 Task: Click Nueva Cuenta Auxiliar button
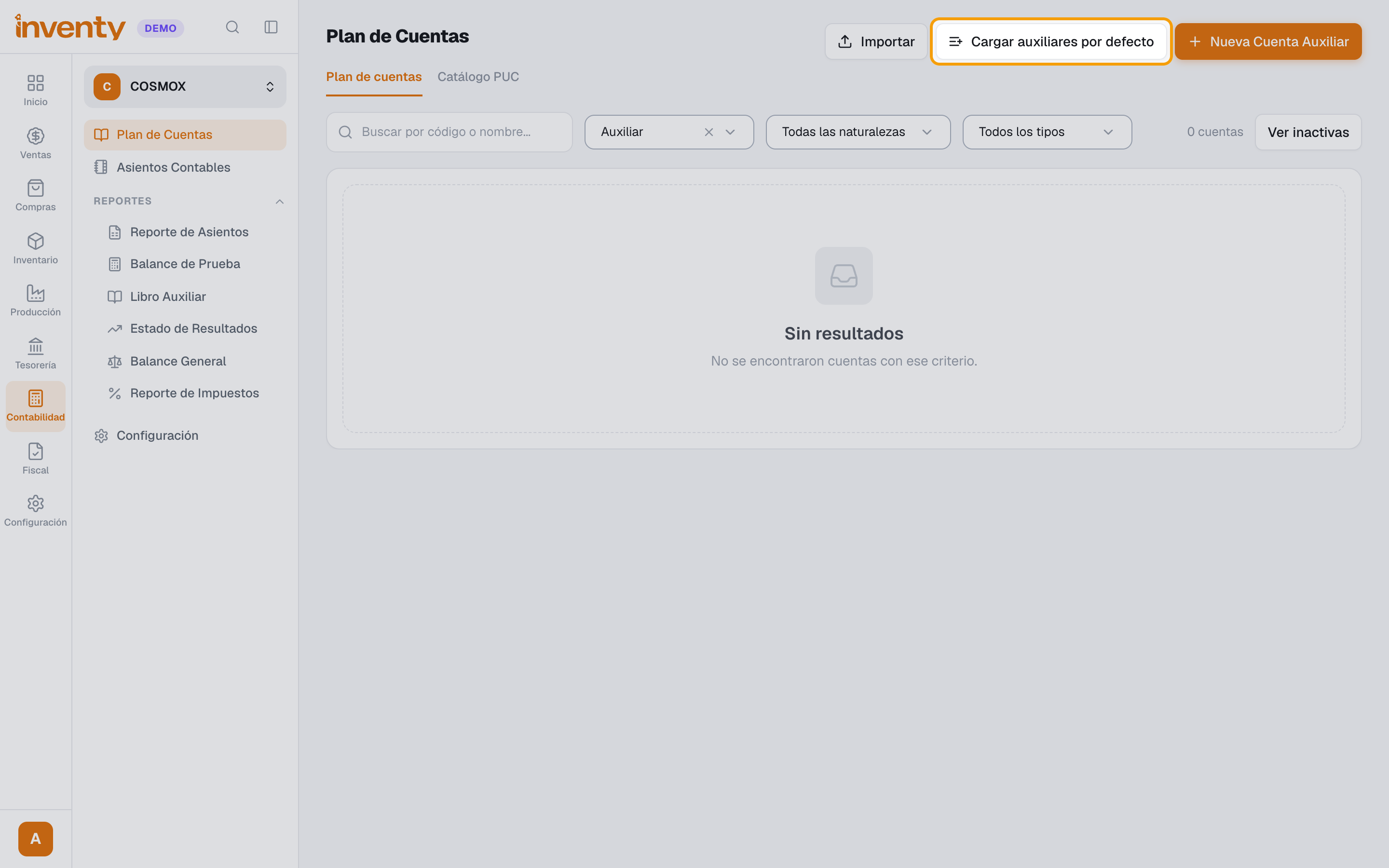[x=1268, y=41]
